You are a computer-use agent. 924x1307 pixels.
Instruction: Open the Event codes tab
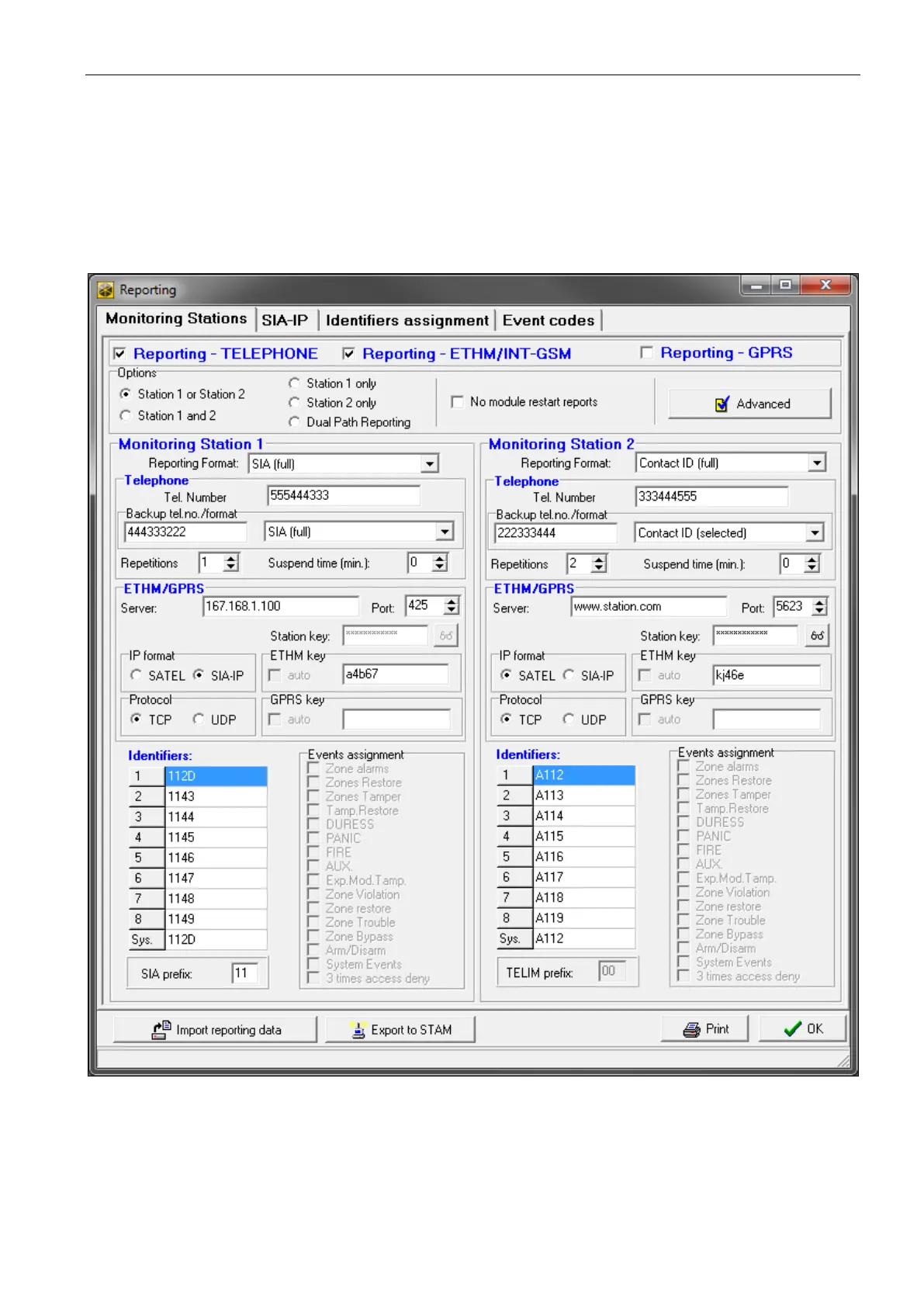(x=549, y=320)
